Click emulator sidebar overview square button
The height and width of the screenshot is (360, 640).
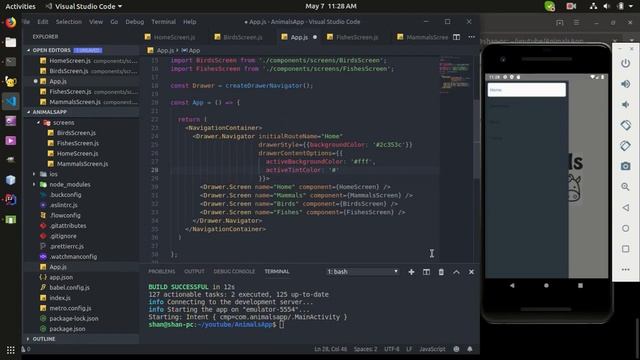(625, 249)
